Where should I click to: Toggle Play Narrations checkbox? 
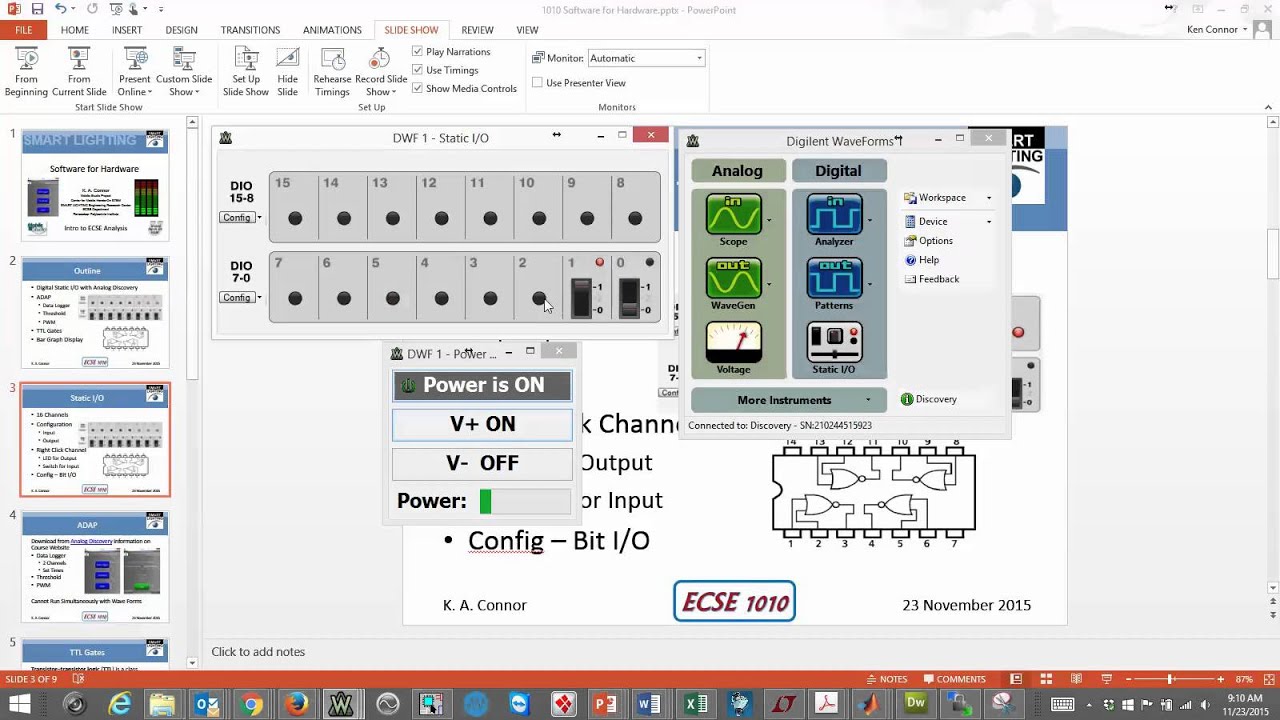click(418, 51)
